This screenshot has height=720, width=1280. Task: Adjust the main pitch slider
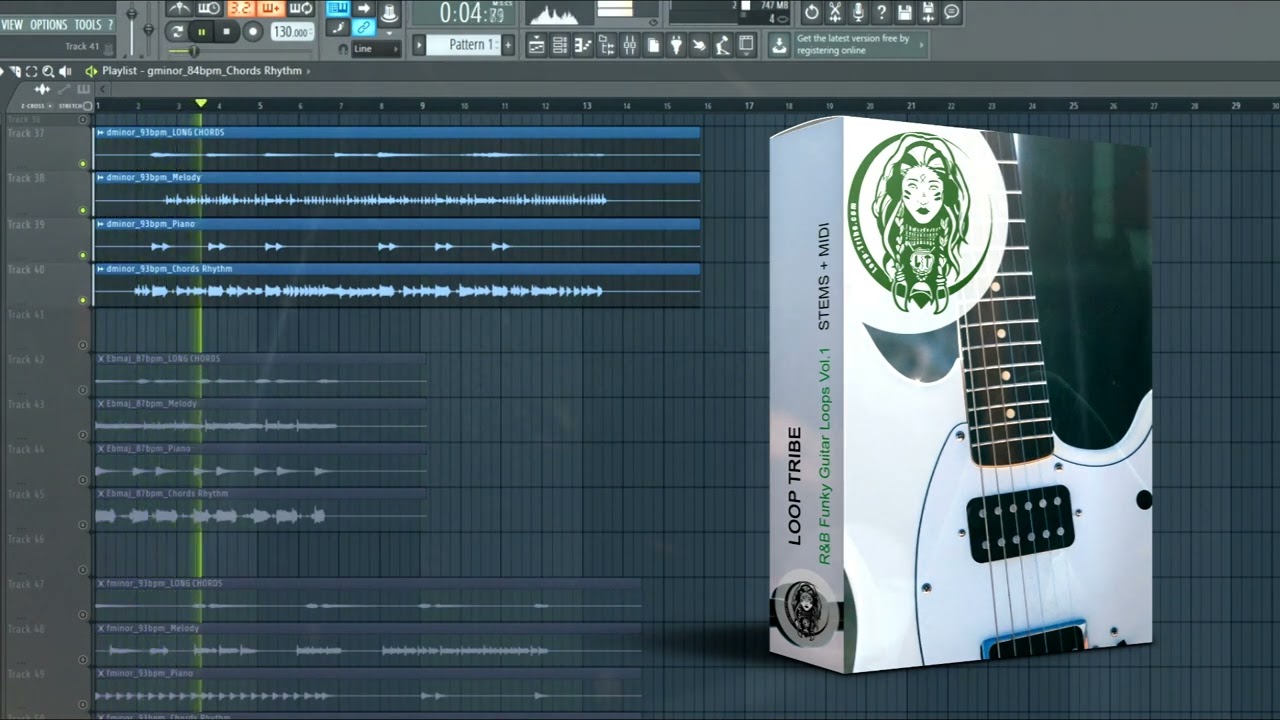(x=148, y=28)
